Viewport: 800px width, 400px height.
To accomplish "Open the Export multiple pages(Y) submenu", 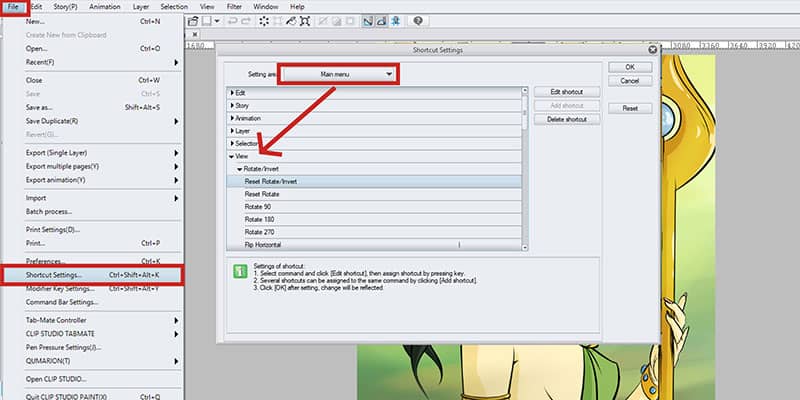I will [93, 167].
